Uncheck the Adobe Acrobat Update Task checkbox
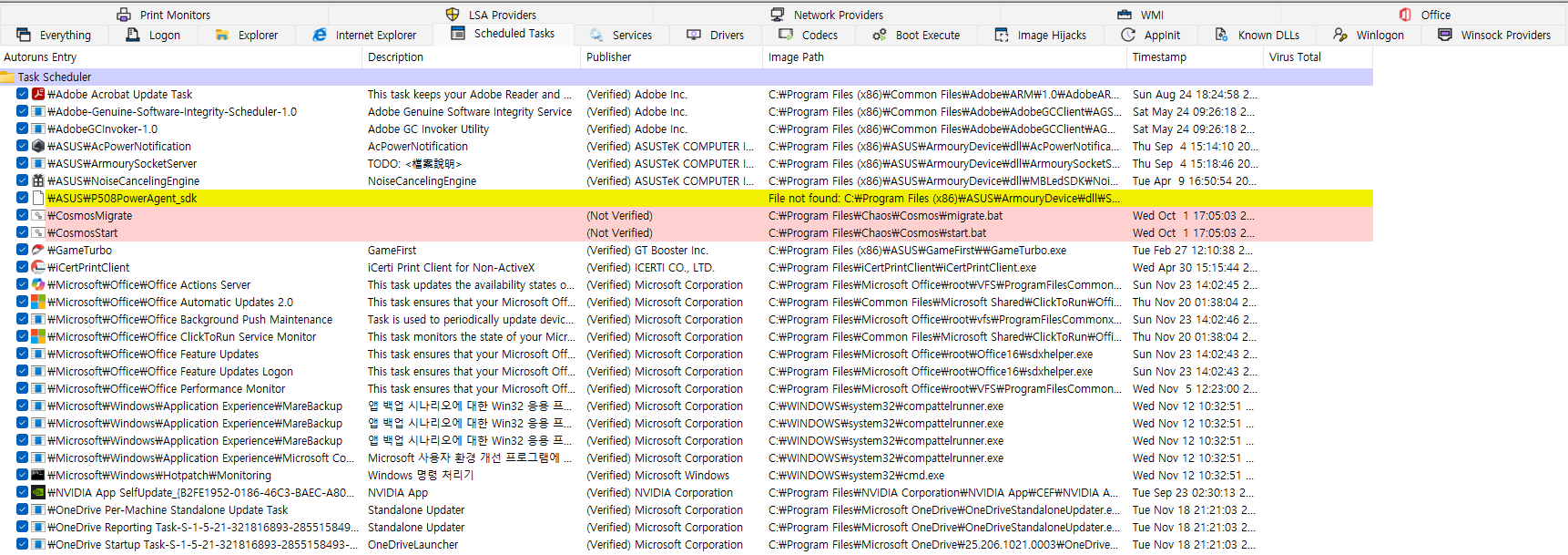Viewport: 1568px width, 555px height. pyautogui.click(x=22, y=94)
